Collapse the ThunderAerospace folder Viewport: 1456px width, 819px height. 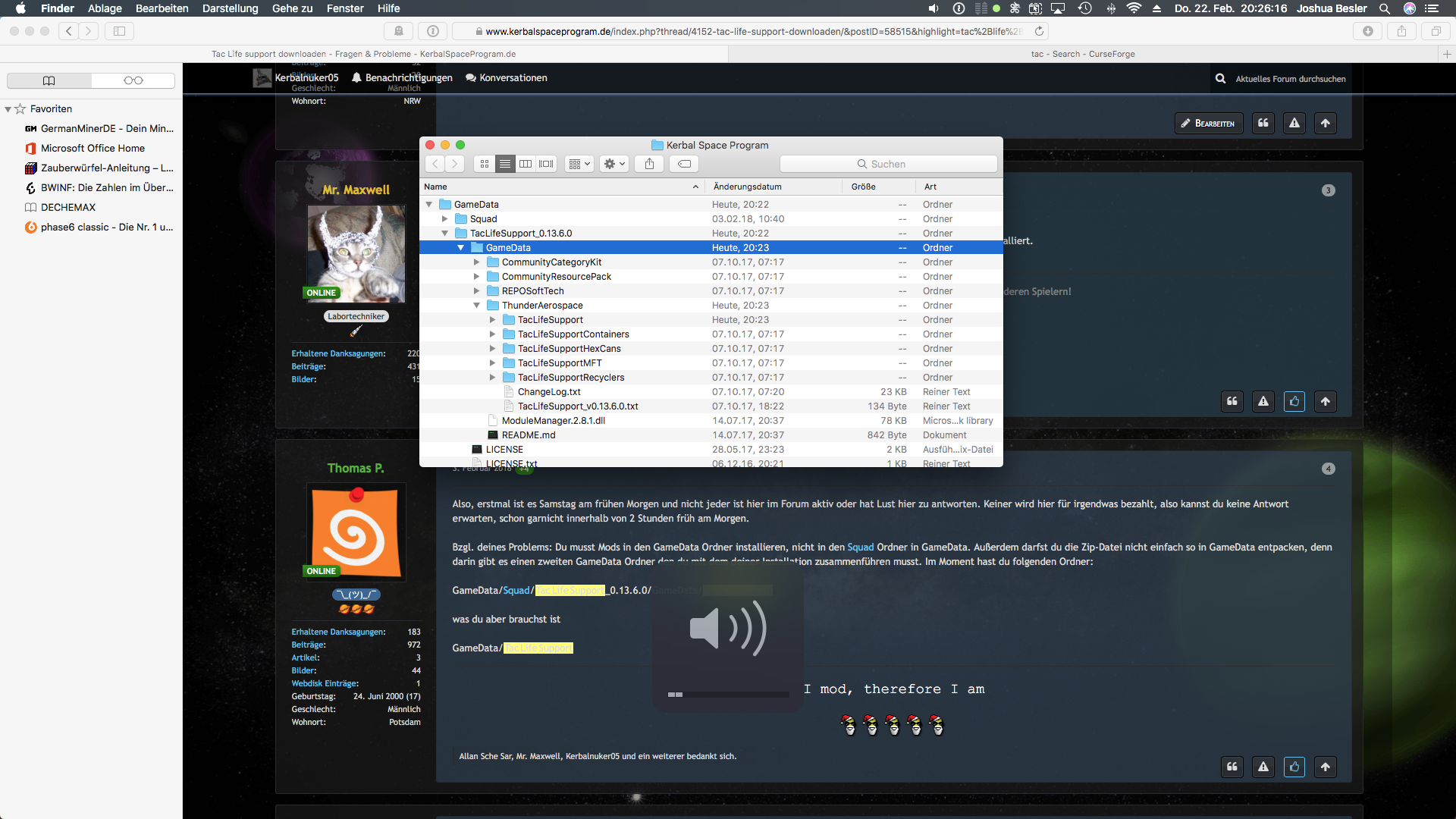476,306
